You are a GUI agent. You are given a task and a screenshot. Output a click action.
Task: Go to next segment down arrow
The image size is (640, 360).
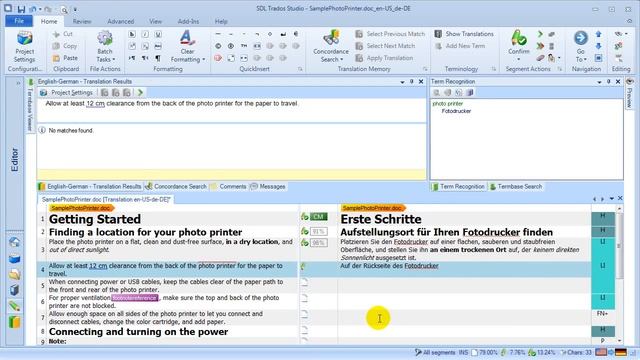[598, 46]
